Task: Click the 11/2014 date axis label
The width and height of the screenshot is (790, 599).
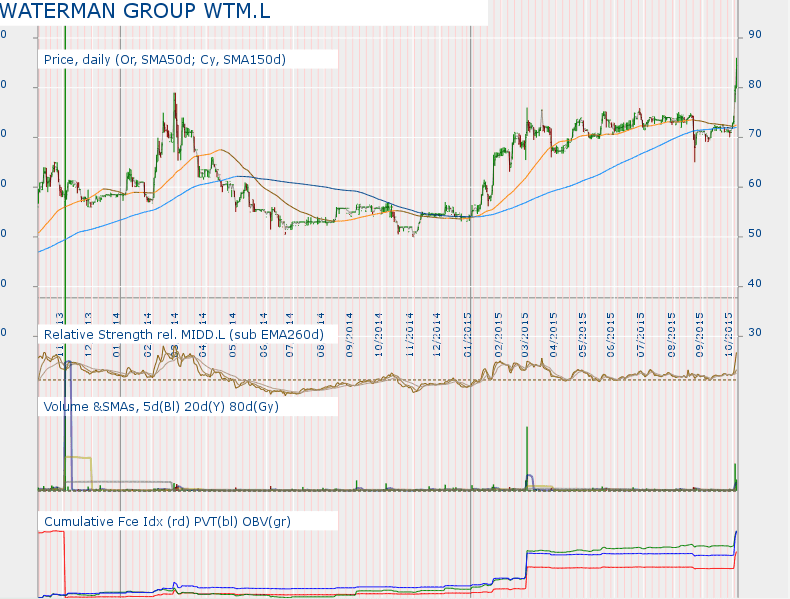Action: point(410,335)
